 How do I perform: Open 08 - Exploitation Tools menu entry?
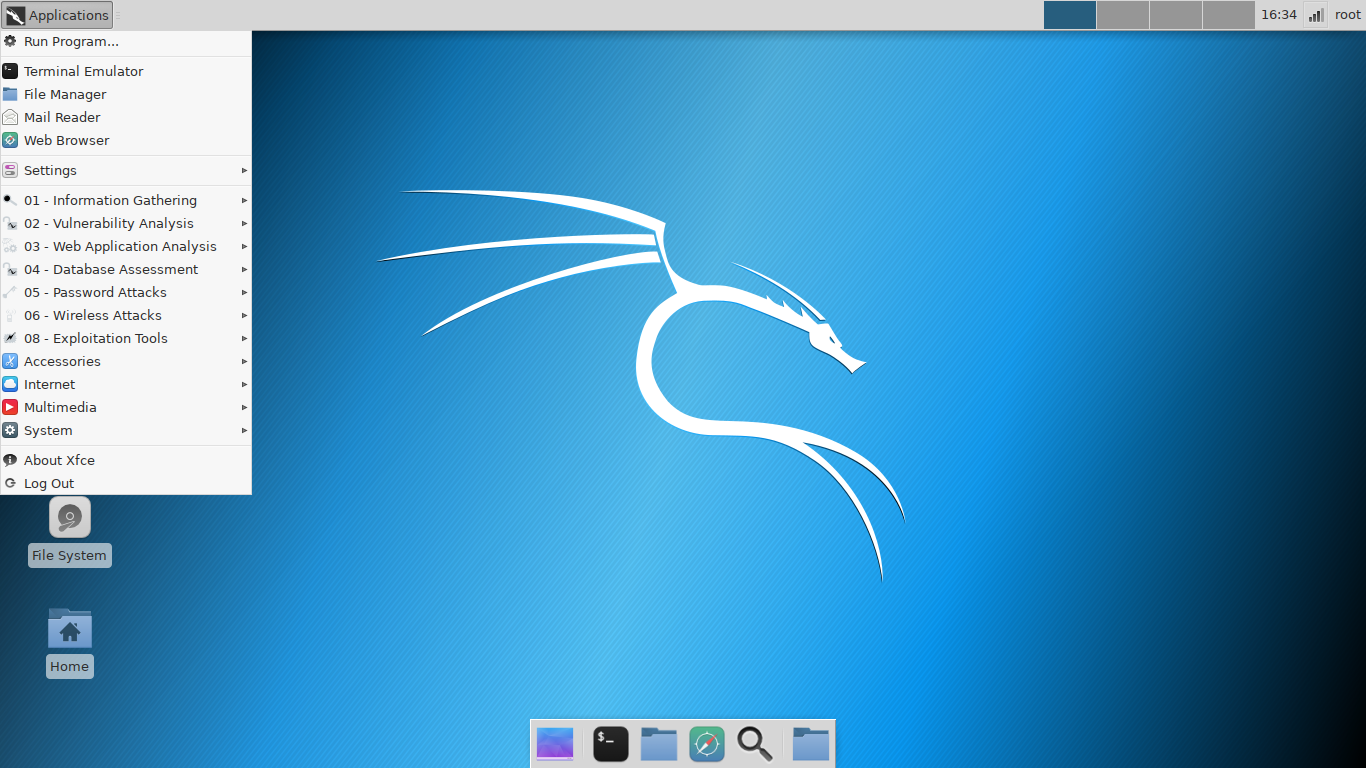click(x=125, y=338)
